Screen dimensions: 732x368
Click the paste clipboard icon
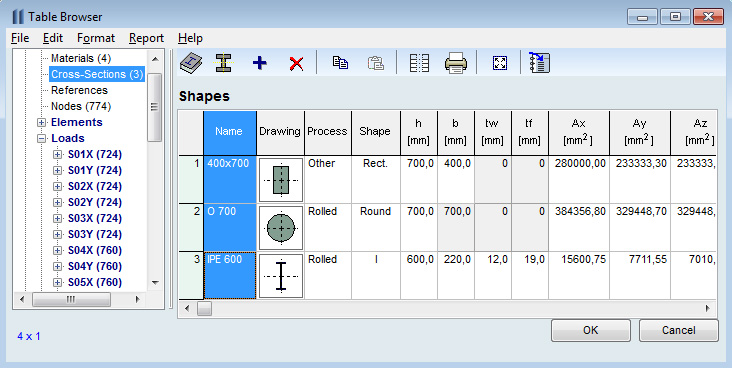[x=376, y=63]
